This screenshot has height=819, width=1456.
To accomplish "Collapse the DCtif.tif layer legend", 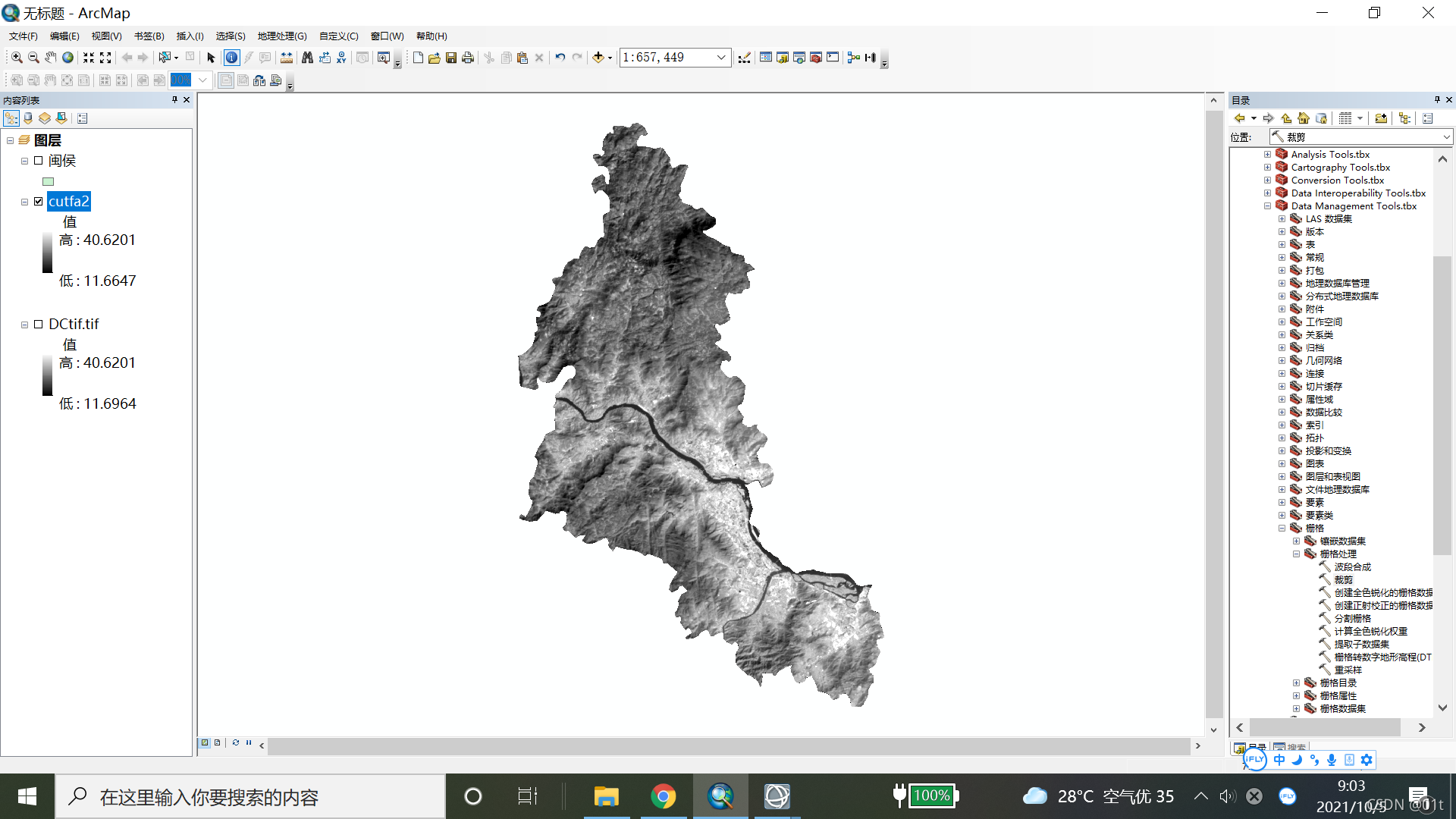I will (x=24, y=325).
